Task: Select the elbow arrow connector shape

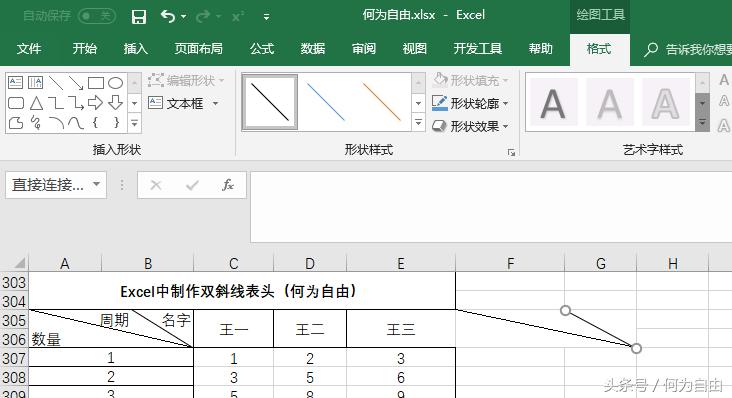Action: click(76, 103)
